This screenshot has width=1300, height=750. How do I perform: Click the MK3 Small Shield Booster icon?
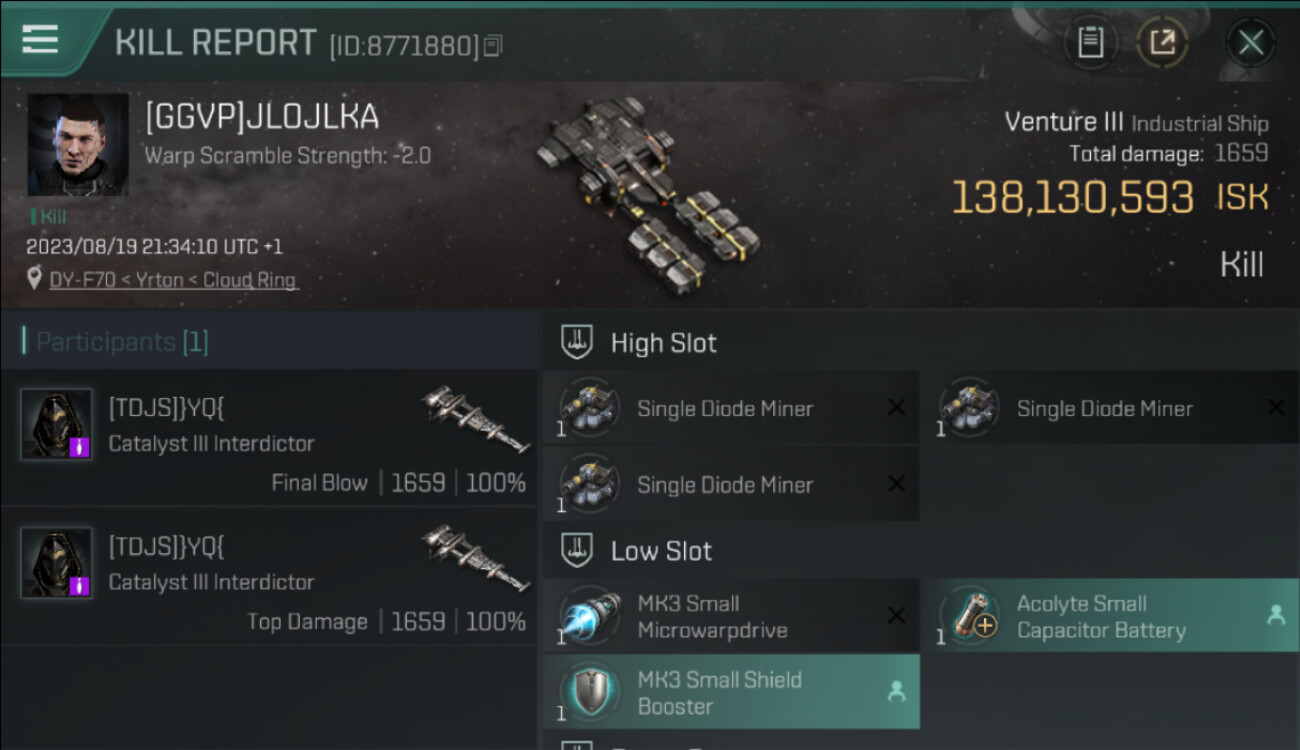pyautogui.click(x=590, y=692)
